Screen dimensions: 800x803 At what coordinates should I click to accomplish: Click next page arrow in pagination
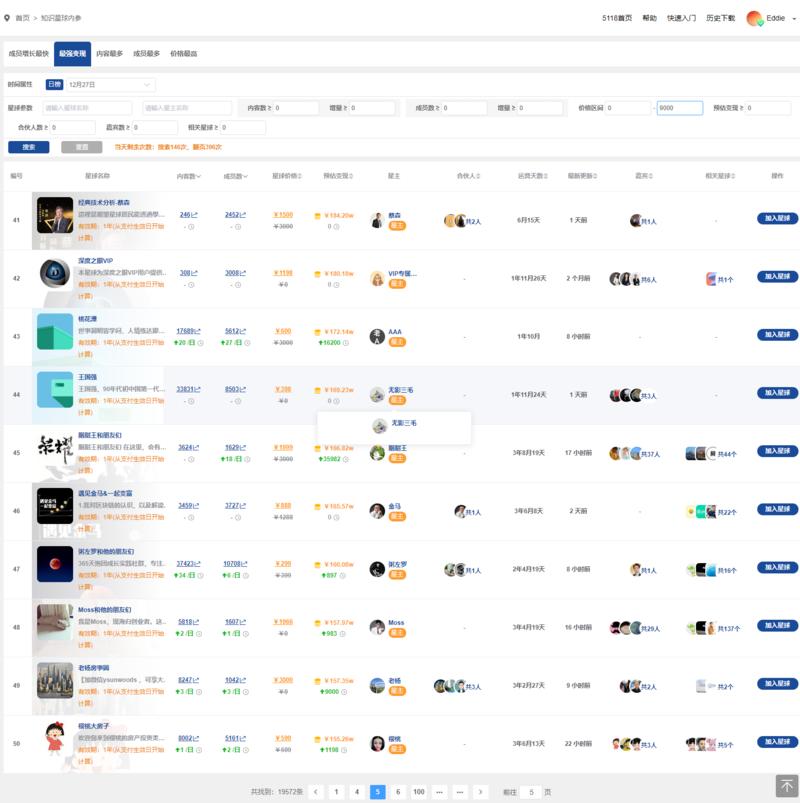[x=481, y=791]
